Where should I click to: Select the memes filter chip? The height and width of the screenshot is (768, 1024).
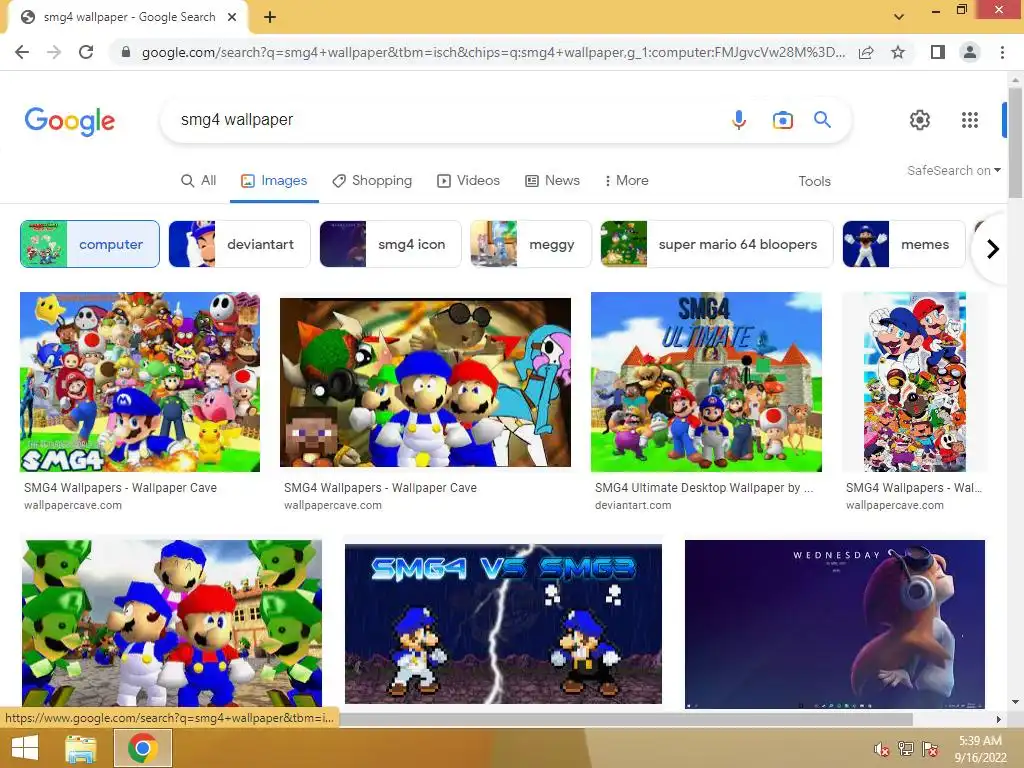point(903,244)
